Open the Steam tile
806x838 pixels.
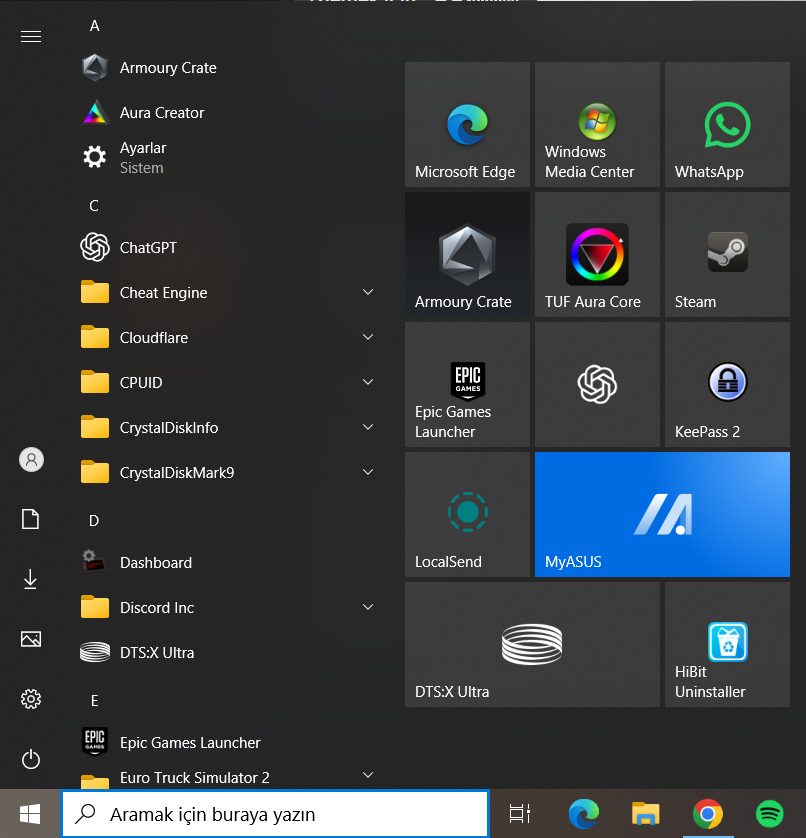pos(727,254)
